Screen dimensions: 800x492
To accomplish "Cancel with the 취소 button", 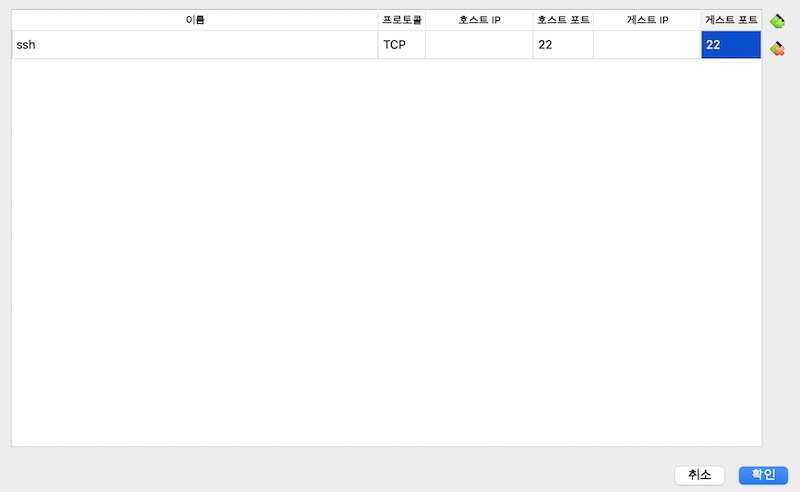I will pos(699,475).
